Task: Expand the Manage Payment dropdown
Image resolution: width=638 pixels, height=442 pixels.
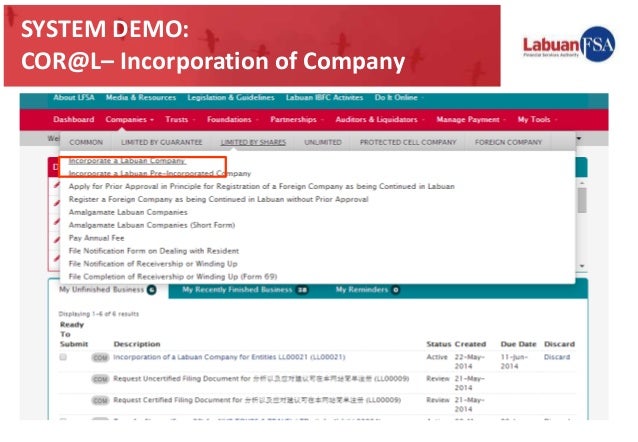Action: click(x=471, y=120)
